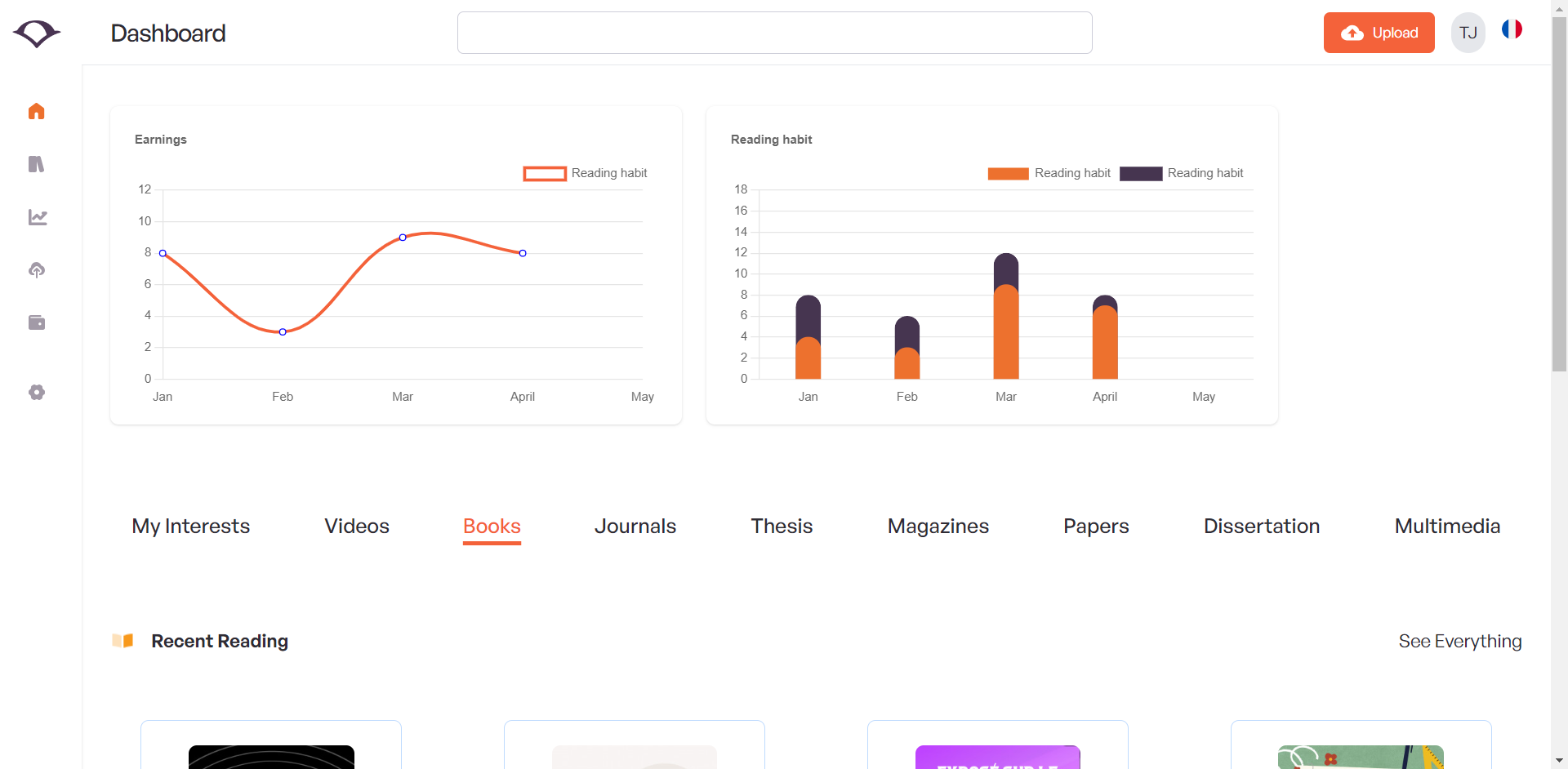Switch to the Multimedia tab

[x=1447, y=527]
